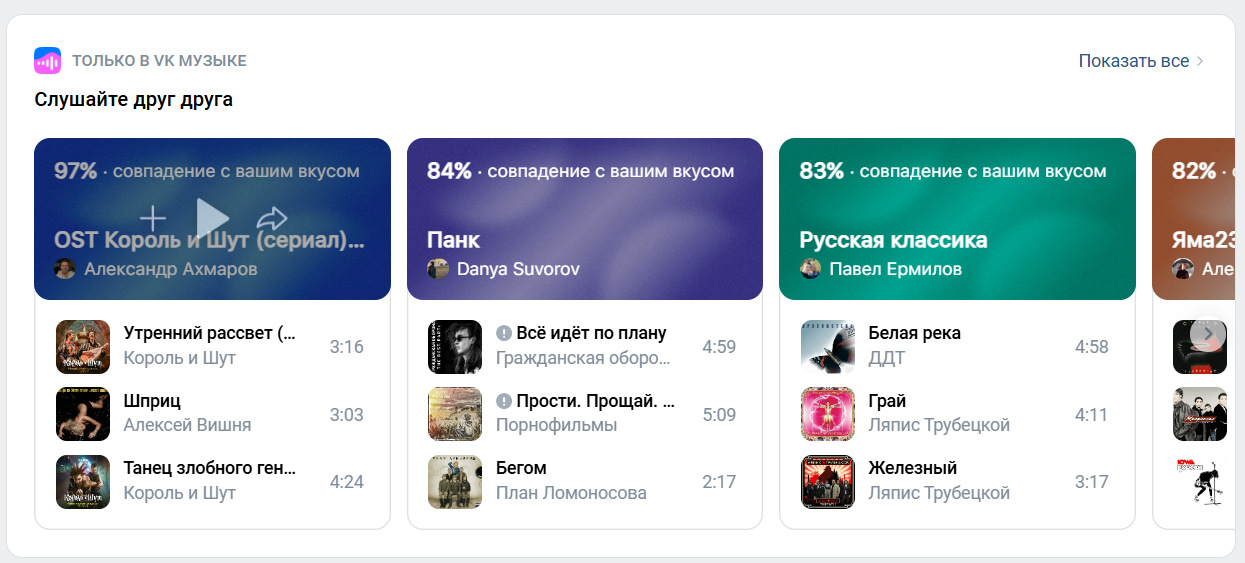Image resolution: width=1245 pixels, height=563 pixels.
Task: Share the OST Король и Шут playlist
Action: pos(271,218)
